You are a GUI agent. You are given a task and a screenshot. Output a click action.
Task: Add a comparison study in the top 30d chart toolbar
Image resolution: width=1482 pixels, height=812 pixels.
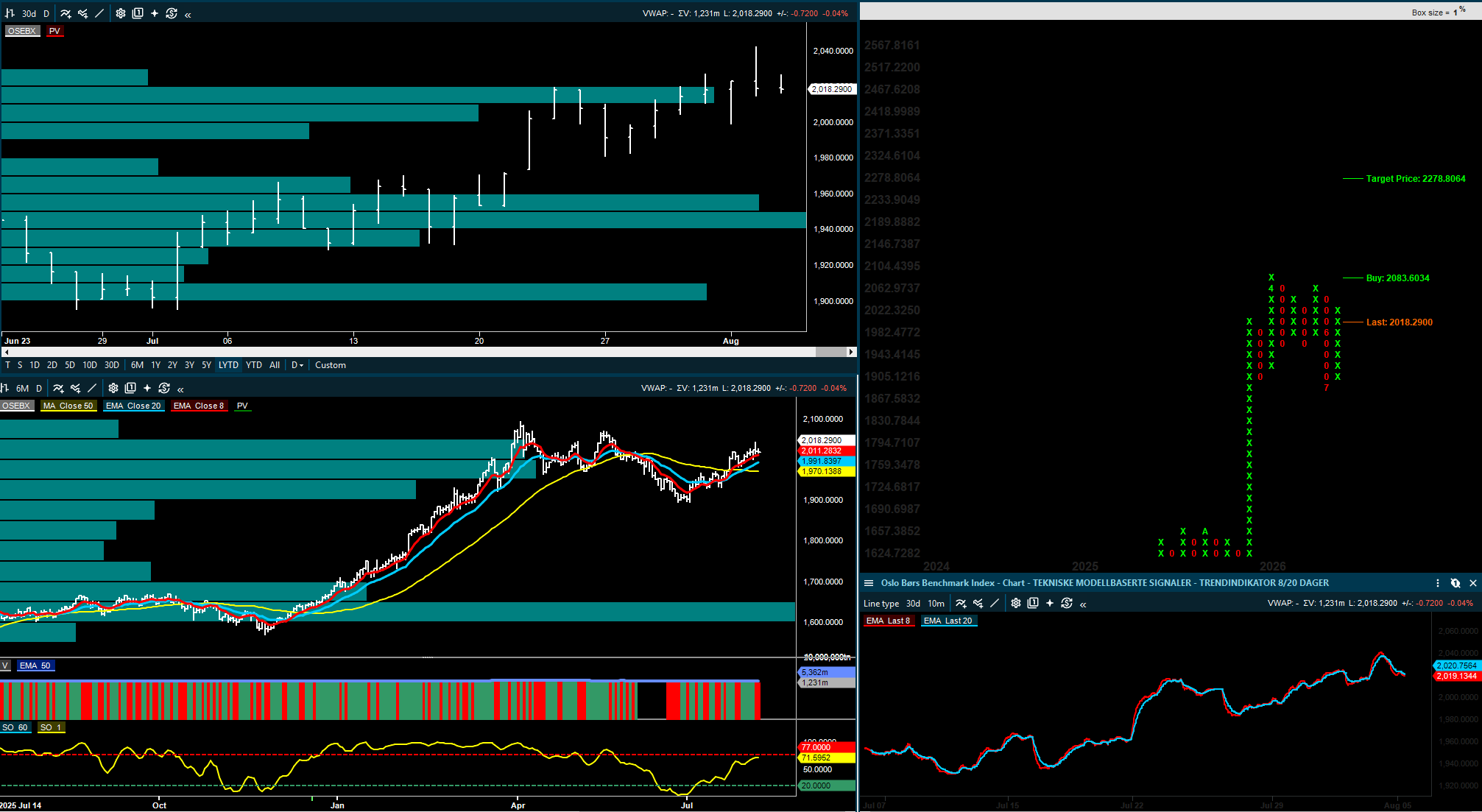(82, 13)
